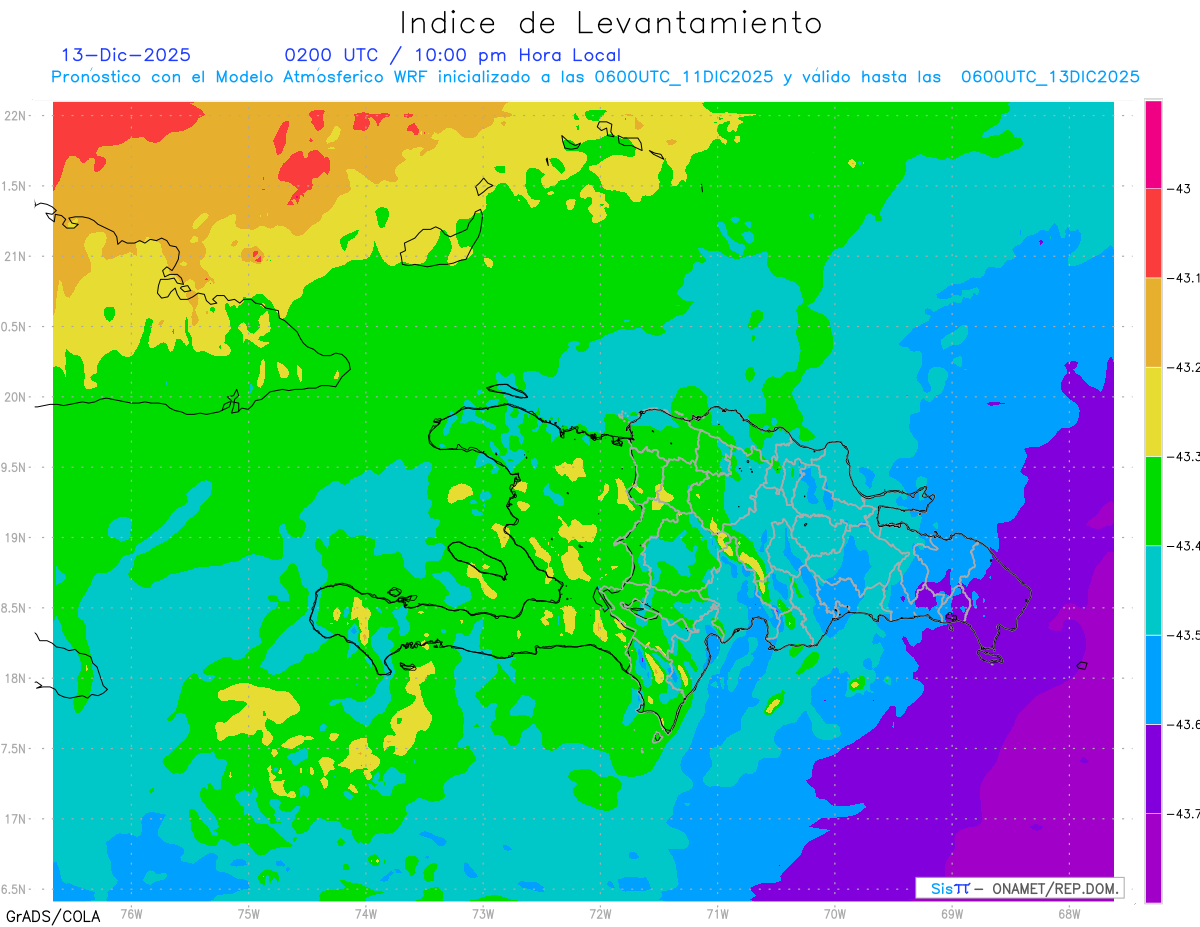
Task: Click the '70W' longitude label
Action: coord(834,913)
